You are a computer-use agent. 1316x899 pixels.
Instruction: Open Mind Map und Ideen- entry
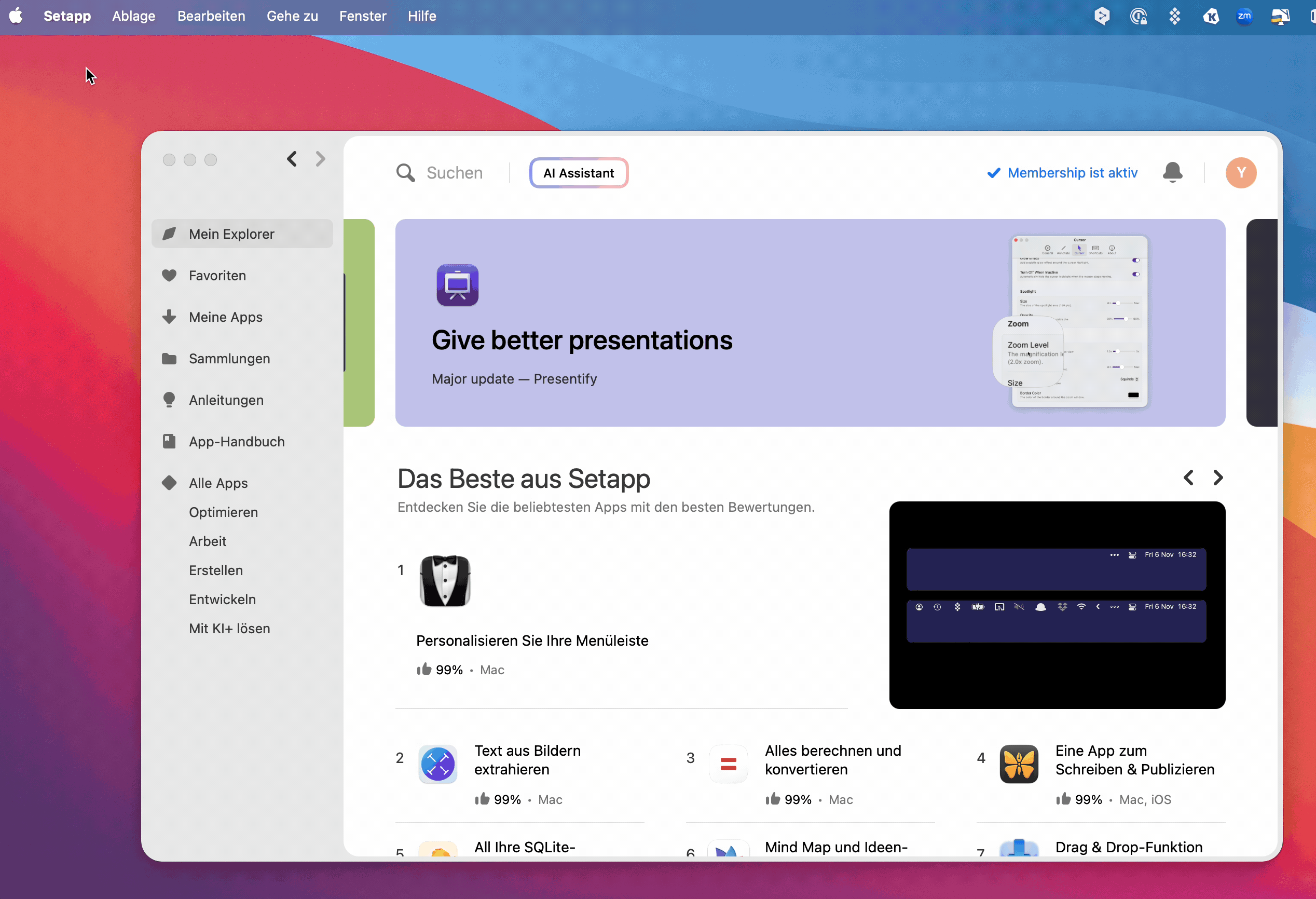pos(837,847)
